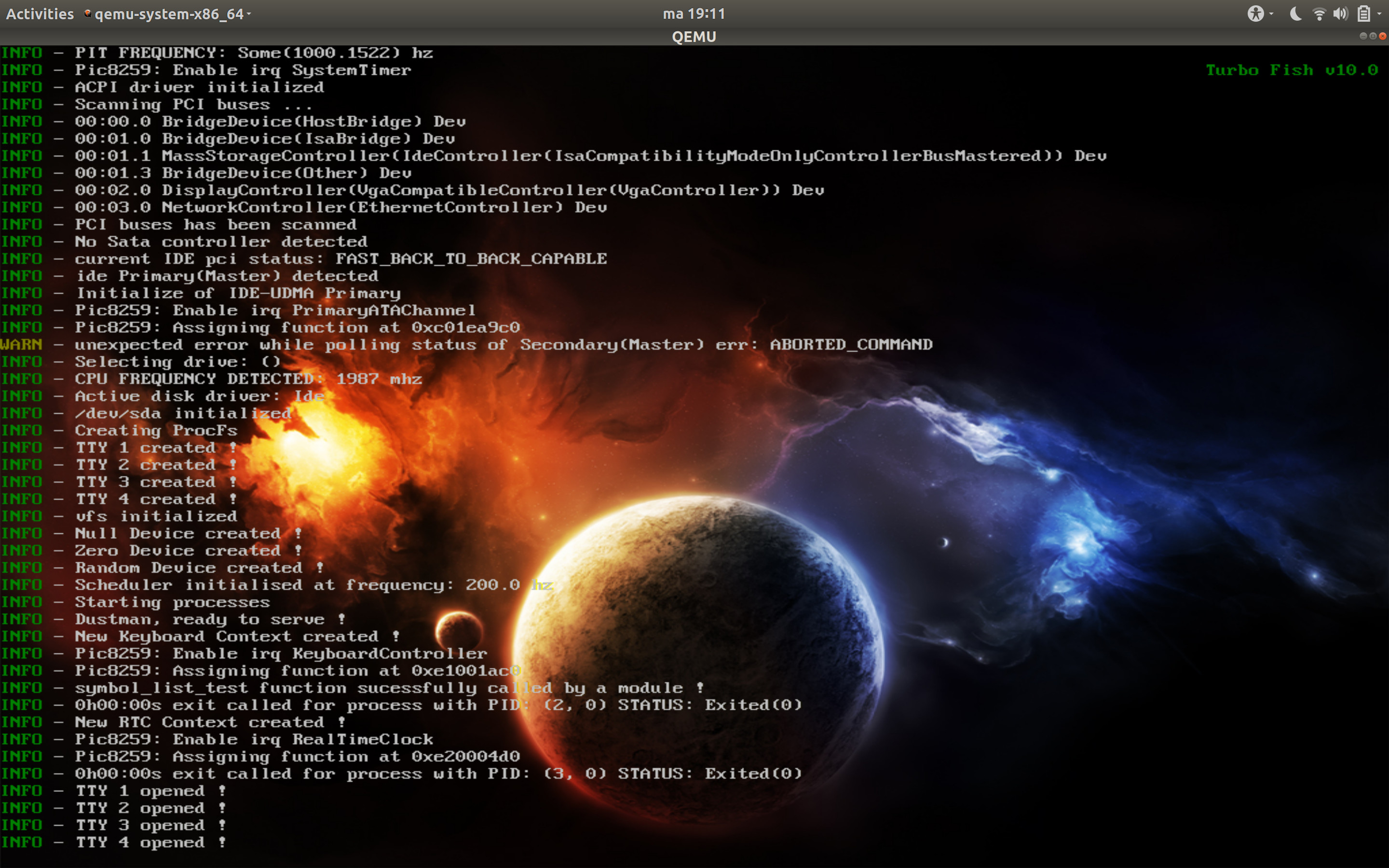This screenshot has width=1389, height=868.
Task: Open the accessibility menu icon
Action: point(1255,14)
